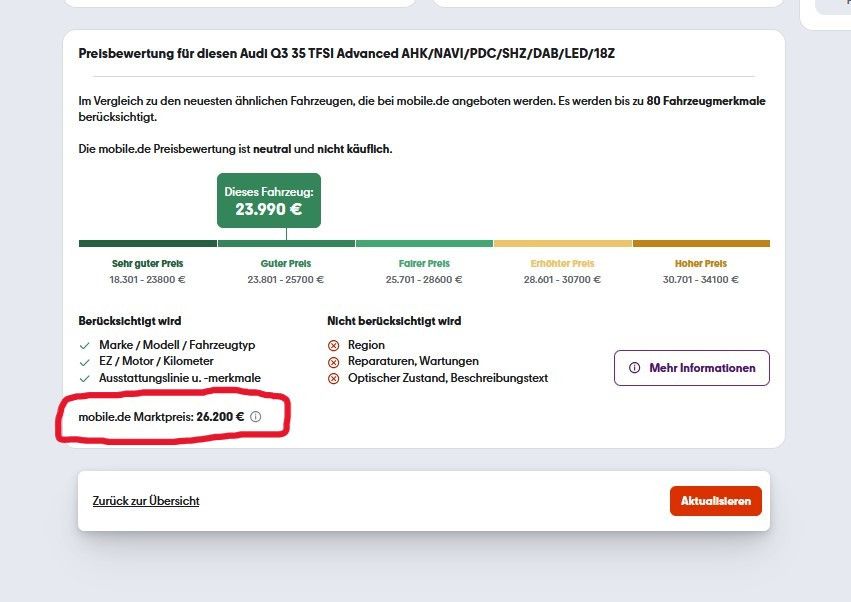
Task: Click the Guter Preis label text
Action: click(285, 264)
